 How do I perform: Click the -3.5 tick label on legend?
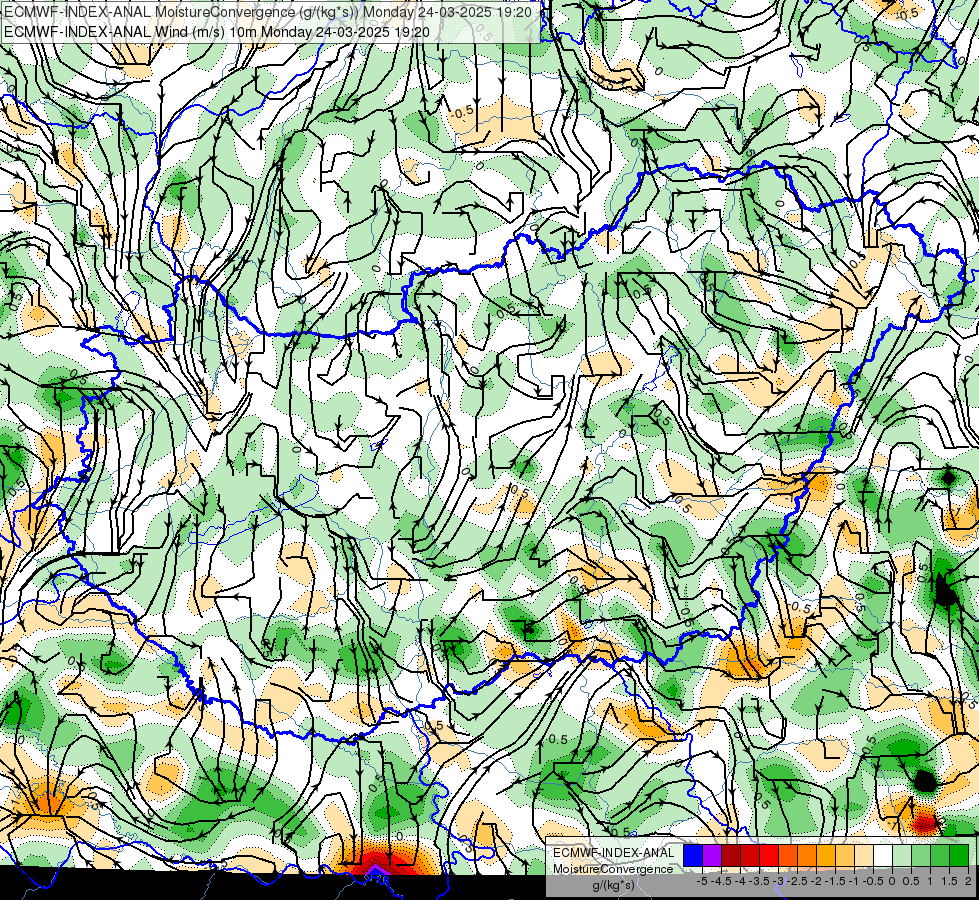pyautogui.click(x=759, y=881)
